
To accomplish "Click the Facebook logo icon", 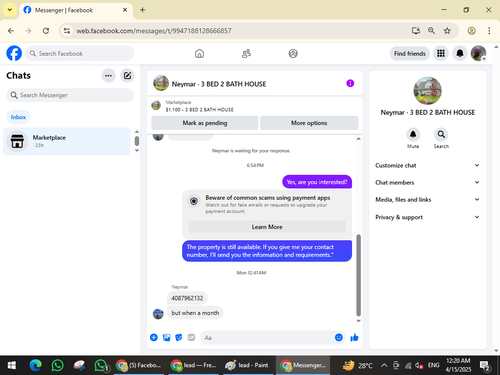I will coord(14,53).
